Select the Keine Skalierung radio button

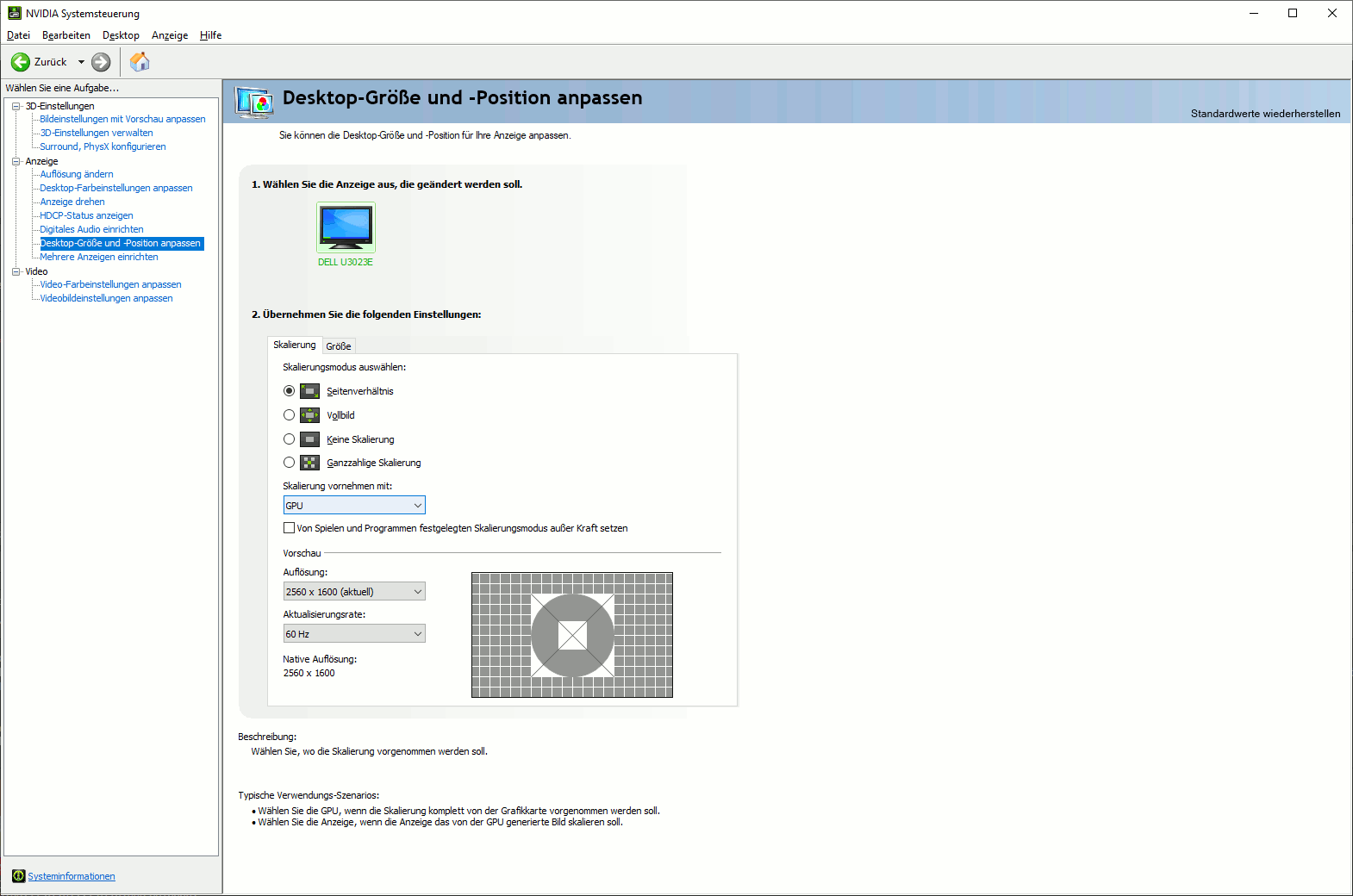point(290,439)
